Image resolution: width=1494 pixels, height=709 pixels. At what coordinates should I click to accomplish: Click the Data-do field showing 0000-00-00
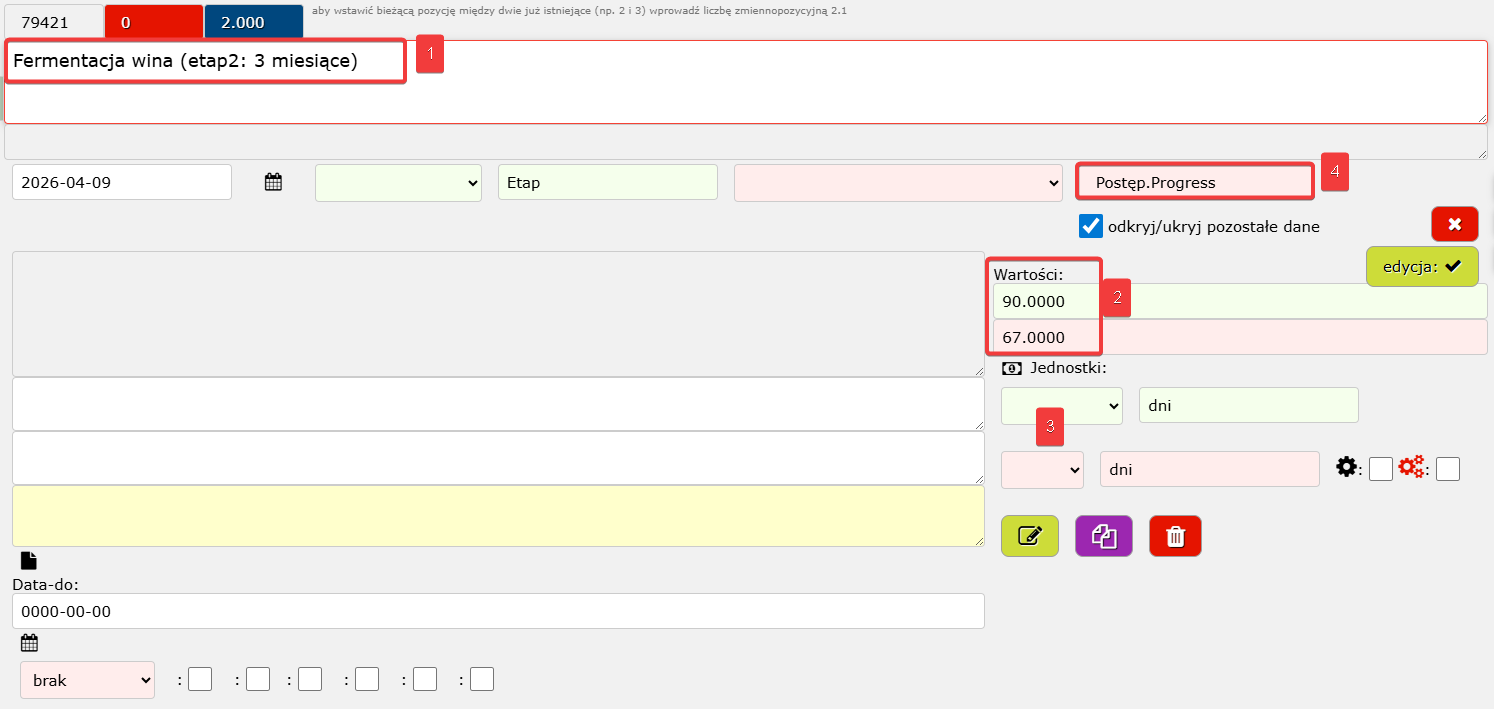tap(498, 611)
